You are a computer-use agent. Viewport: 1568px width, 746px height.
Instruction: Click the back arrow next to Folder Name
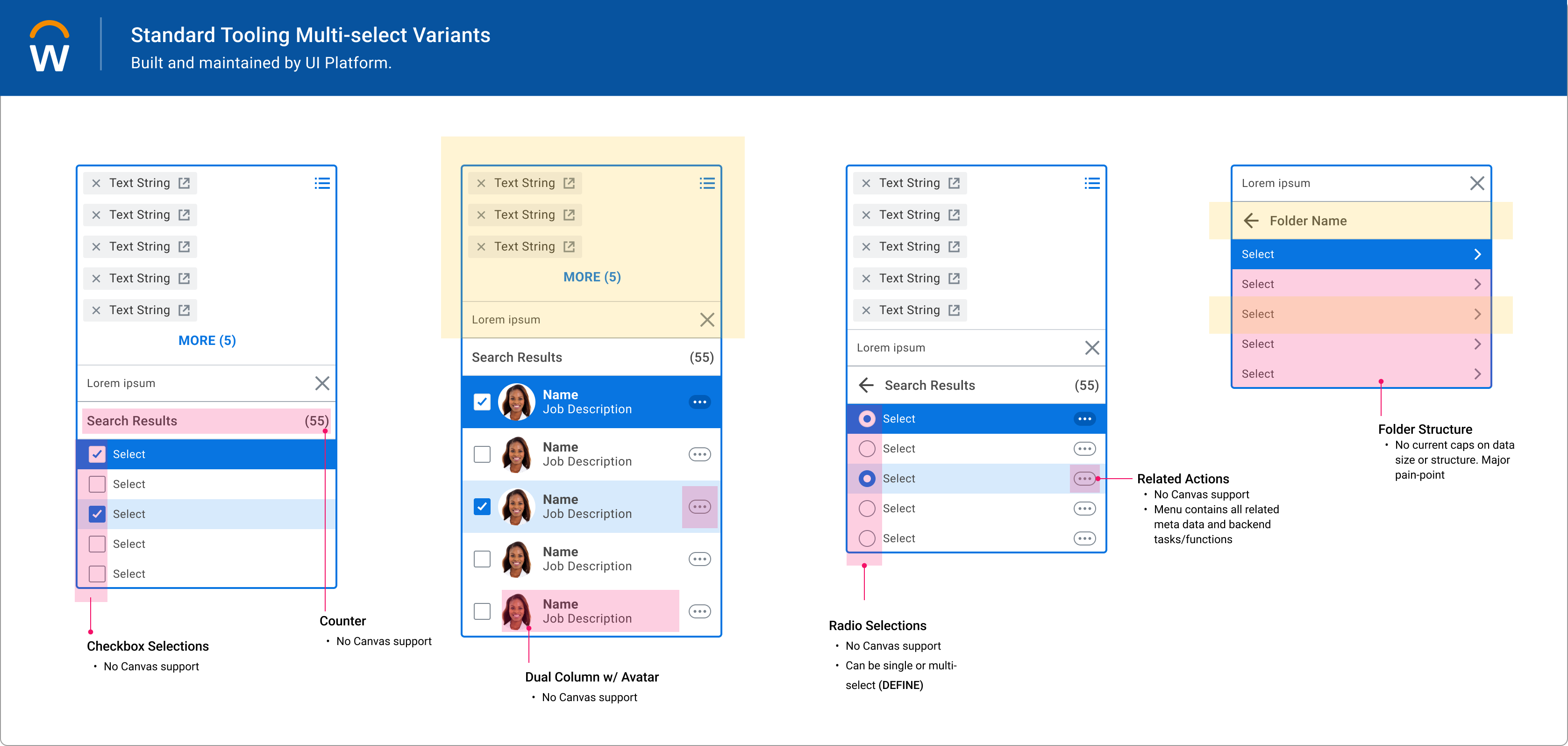(x=1252, y=221)
